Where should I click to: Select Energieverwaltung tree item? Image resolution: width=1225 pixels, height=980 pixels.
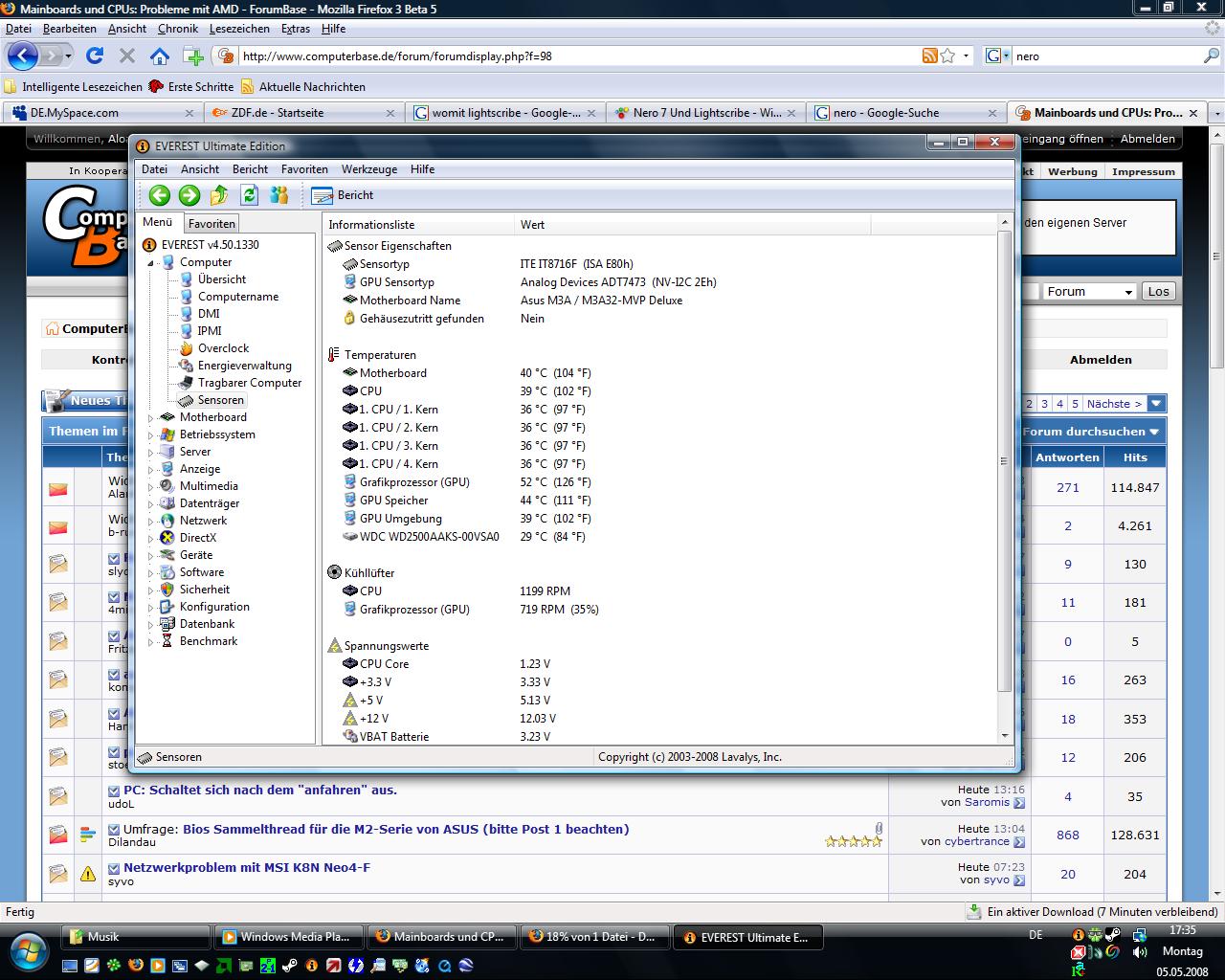point(244,366)
